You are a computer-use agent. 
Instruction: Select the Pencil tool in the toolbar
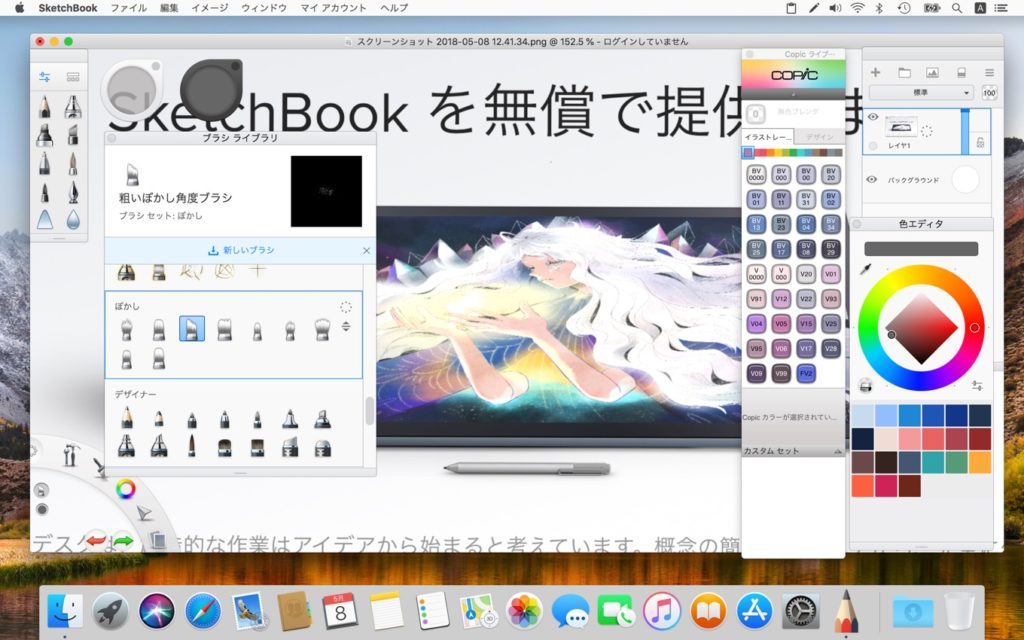click(x=44, y=108)
